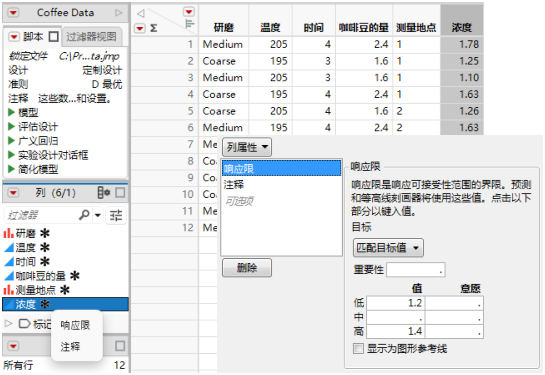Image resolution: width=545 pixels, height=375 pixels.
Task: Click the table top-left columns red triangle
Action: click(x=189, y=12)
